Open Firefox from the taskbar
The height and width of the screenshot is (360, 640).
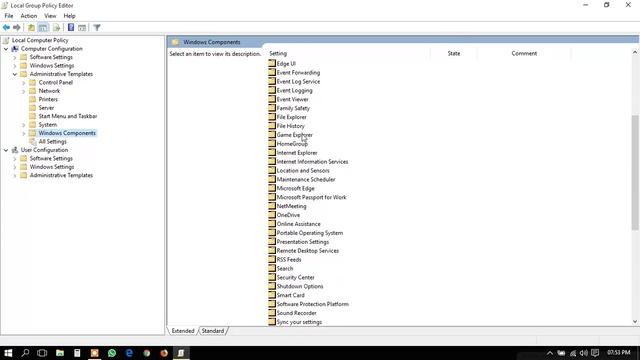(x=164, y=353)
